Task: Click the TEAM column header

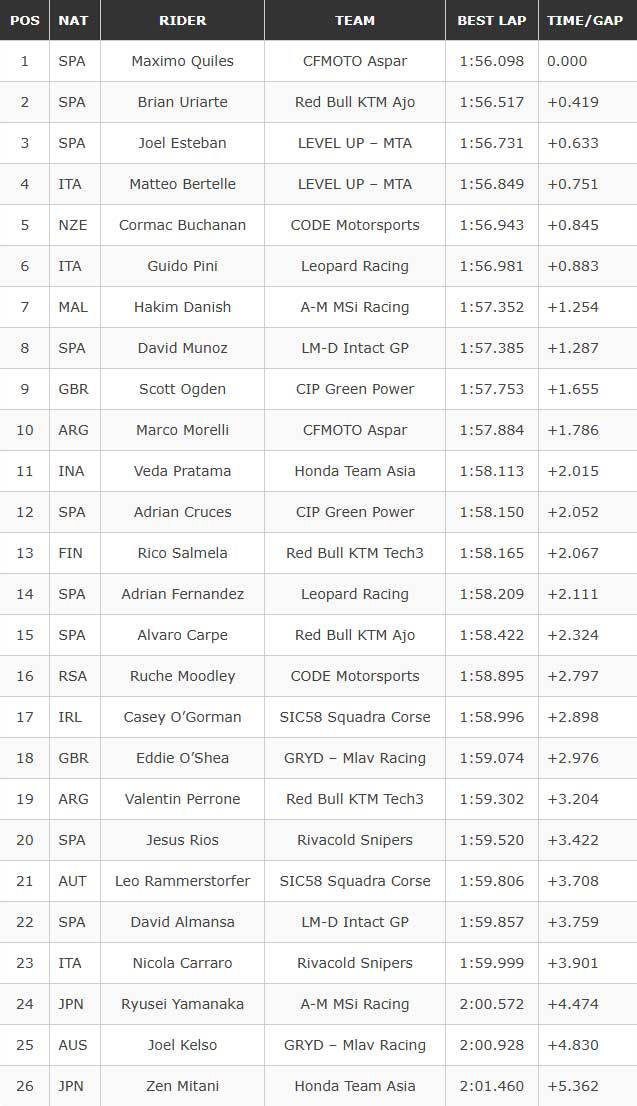Action: coord(355,20)
